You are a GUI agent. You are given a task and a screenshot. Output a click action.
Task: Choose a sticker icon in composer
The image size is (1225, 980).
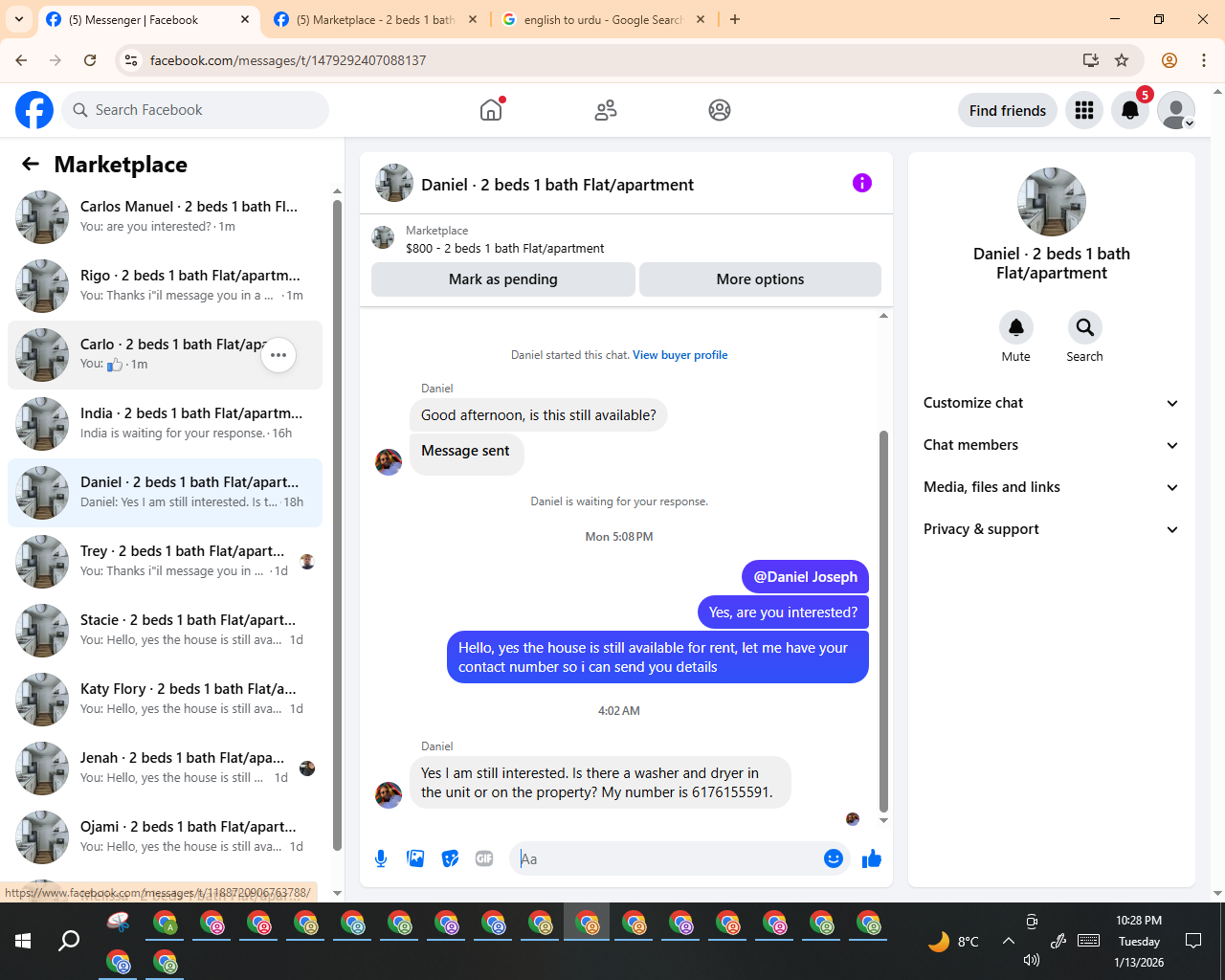pos(450,858)
